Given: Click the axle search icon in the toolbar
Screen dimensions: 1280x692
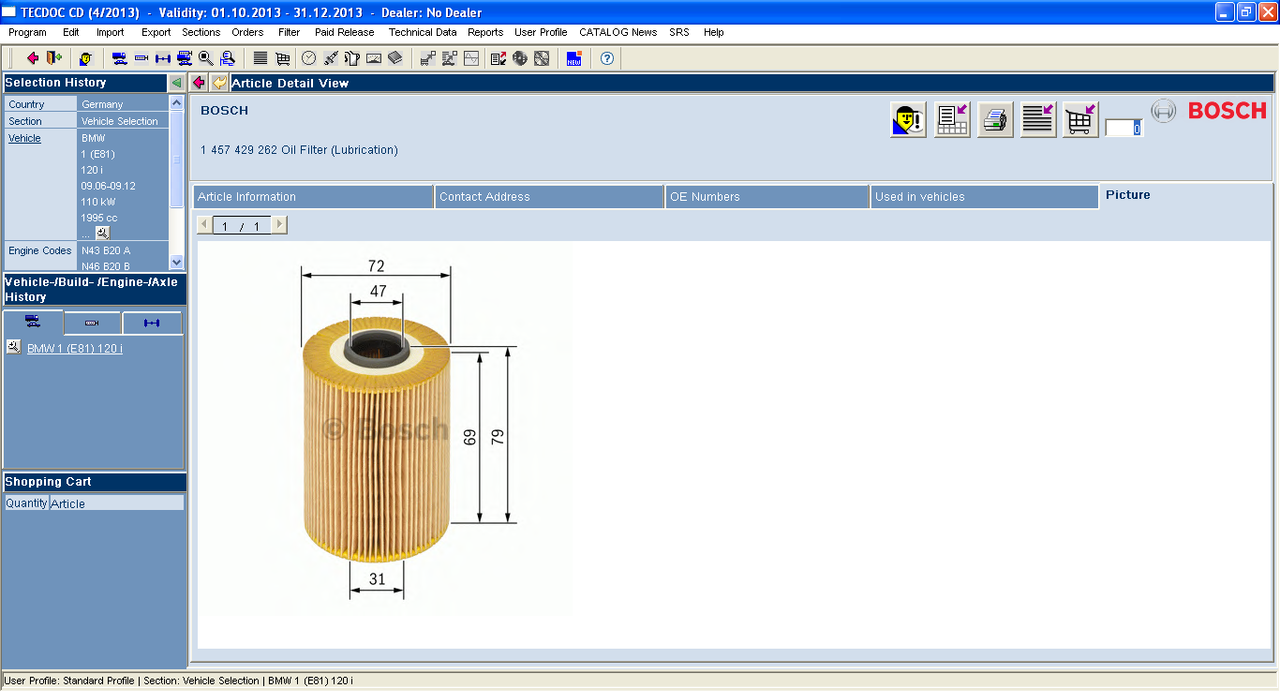Looking at the screenshot, I should coord(163,58).
